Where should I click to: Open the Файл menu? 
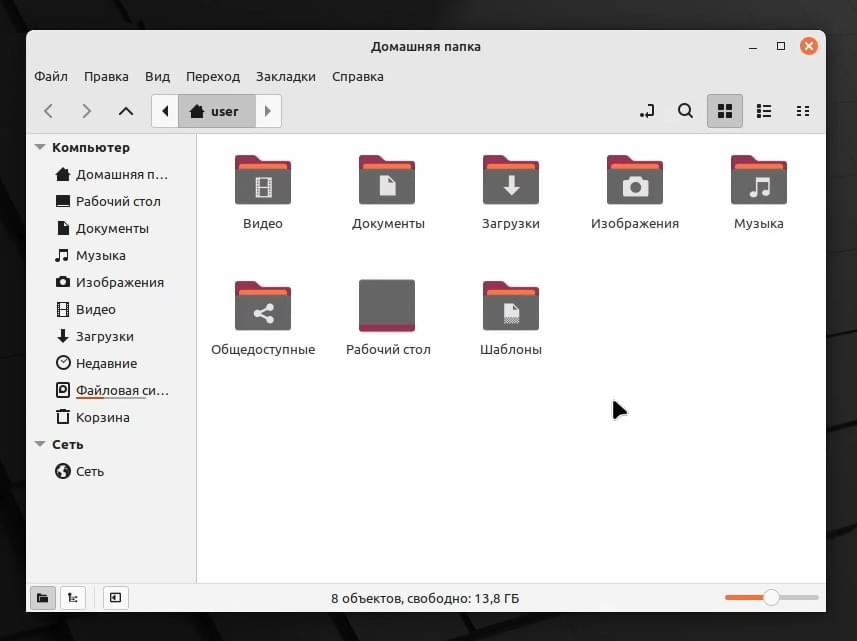pos(51,77)
